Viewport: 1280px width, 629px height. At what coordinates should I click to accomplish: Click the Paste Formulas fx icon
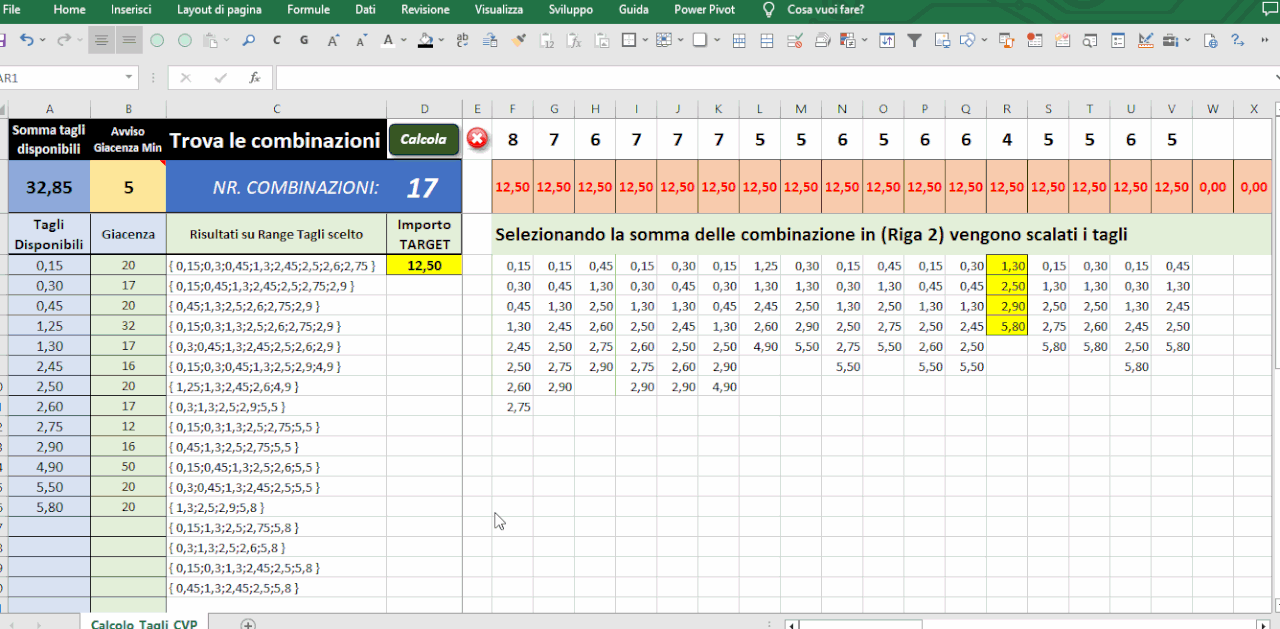click(574, 40)
